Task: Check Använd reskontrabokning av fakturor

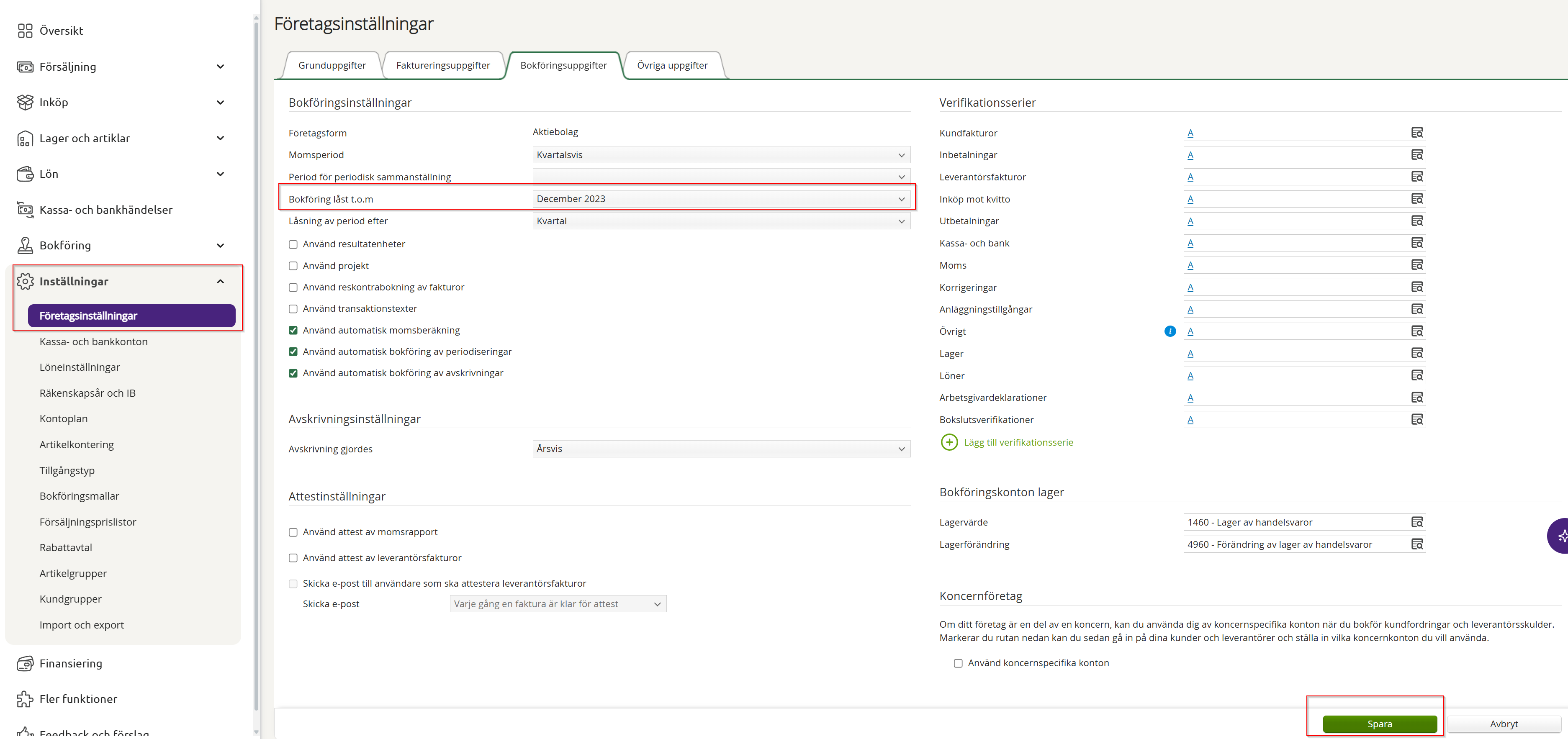Action: pos(293,287)
